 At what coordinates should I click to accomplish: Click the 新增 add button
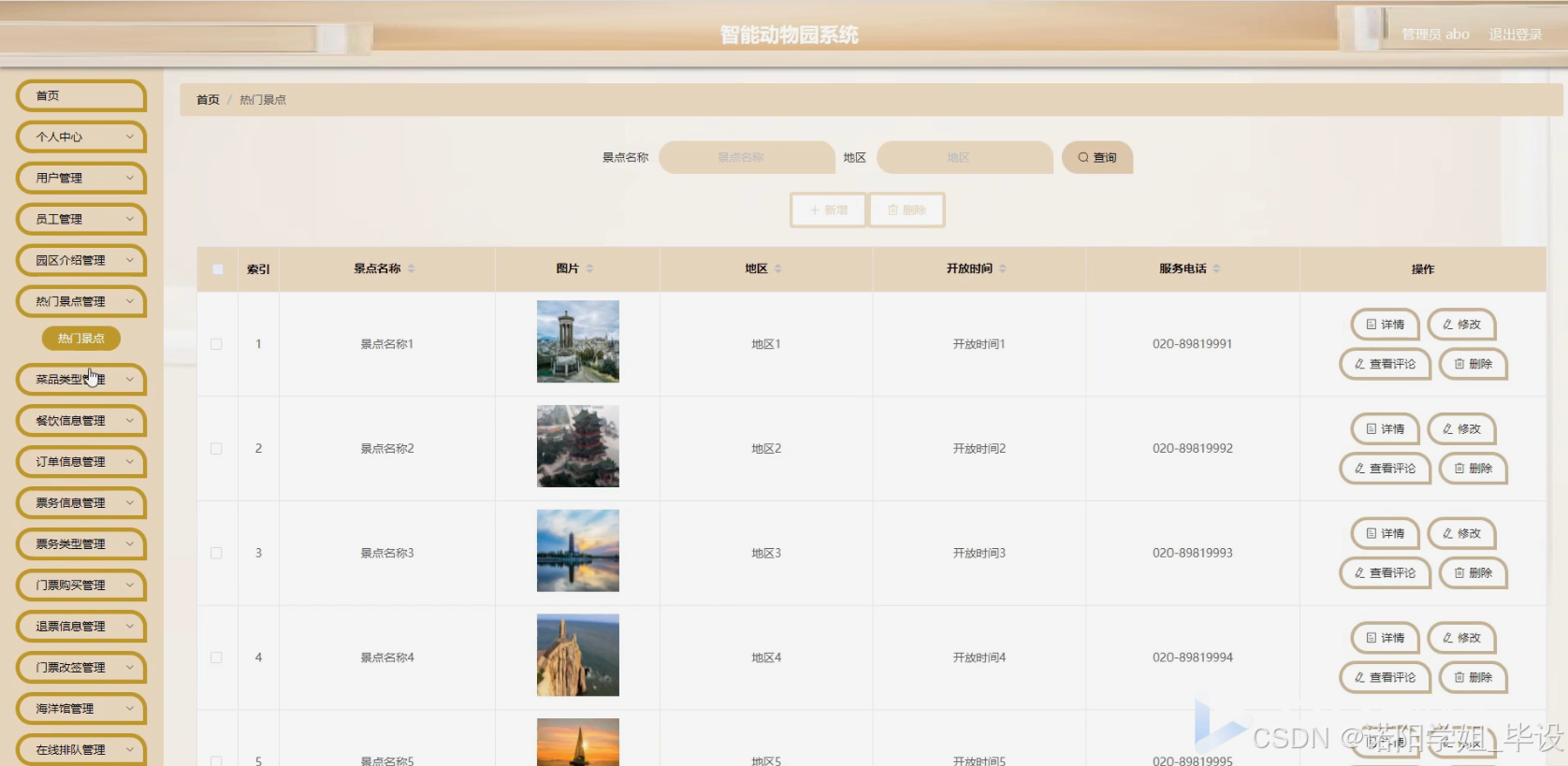pyautogui.click(x=828, y=210)
